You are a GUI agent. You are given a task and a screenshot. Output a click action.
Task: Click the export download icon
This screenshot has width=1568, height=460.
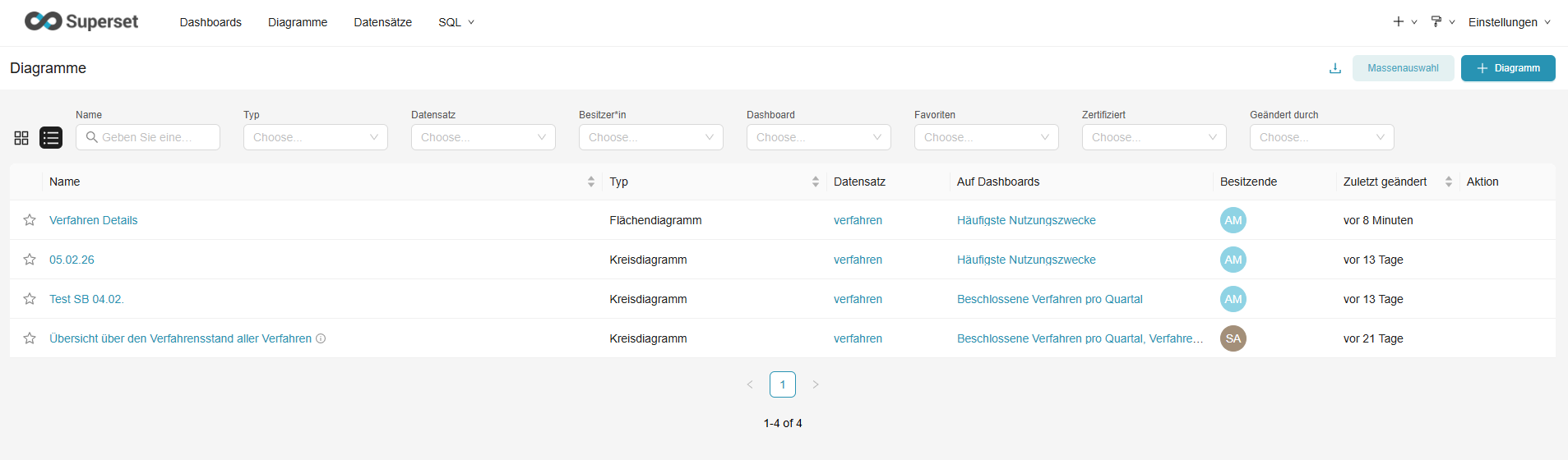click(1335, 68)
